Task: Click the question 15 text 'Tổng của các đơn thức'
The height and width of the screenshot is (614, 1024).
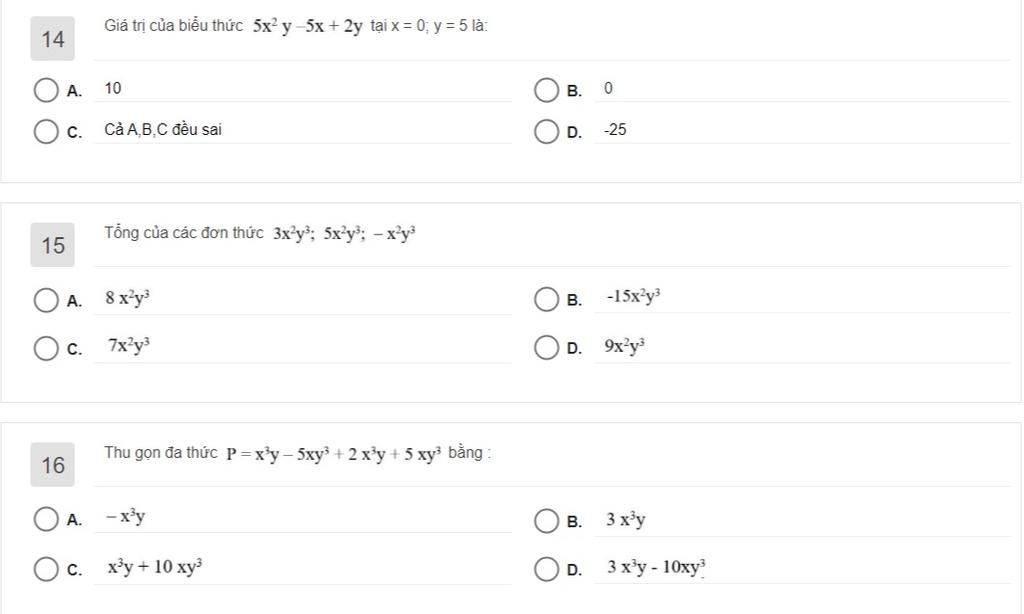Action: coord(184,233)
